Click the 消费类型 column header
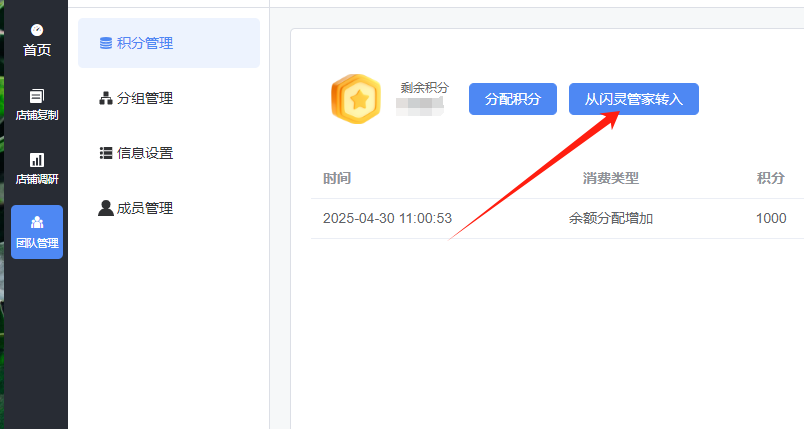The width and height of the screenshot is (804, 429). (611, 178)
